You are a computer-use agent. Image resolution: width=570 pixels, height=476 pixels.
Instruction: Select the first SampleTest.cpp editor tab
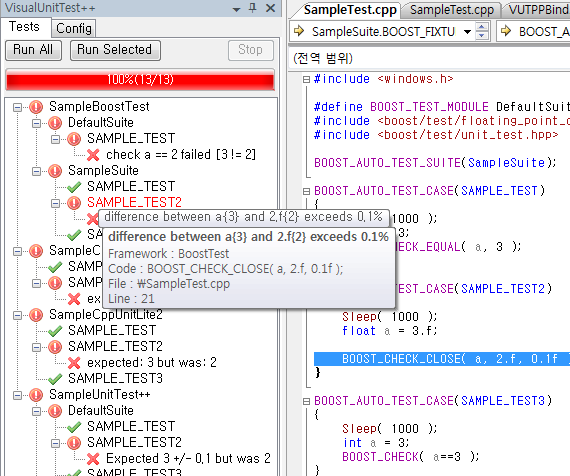350,10
